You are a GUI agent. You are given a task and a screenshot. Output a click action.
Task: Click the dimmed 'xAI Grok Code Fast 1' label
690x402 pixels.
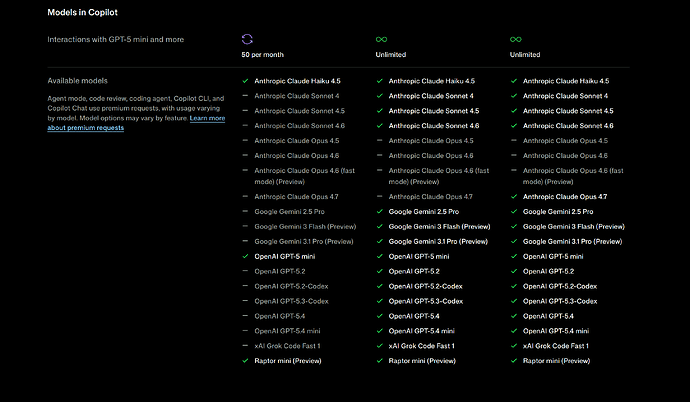click(287, 346)
